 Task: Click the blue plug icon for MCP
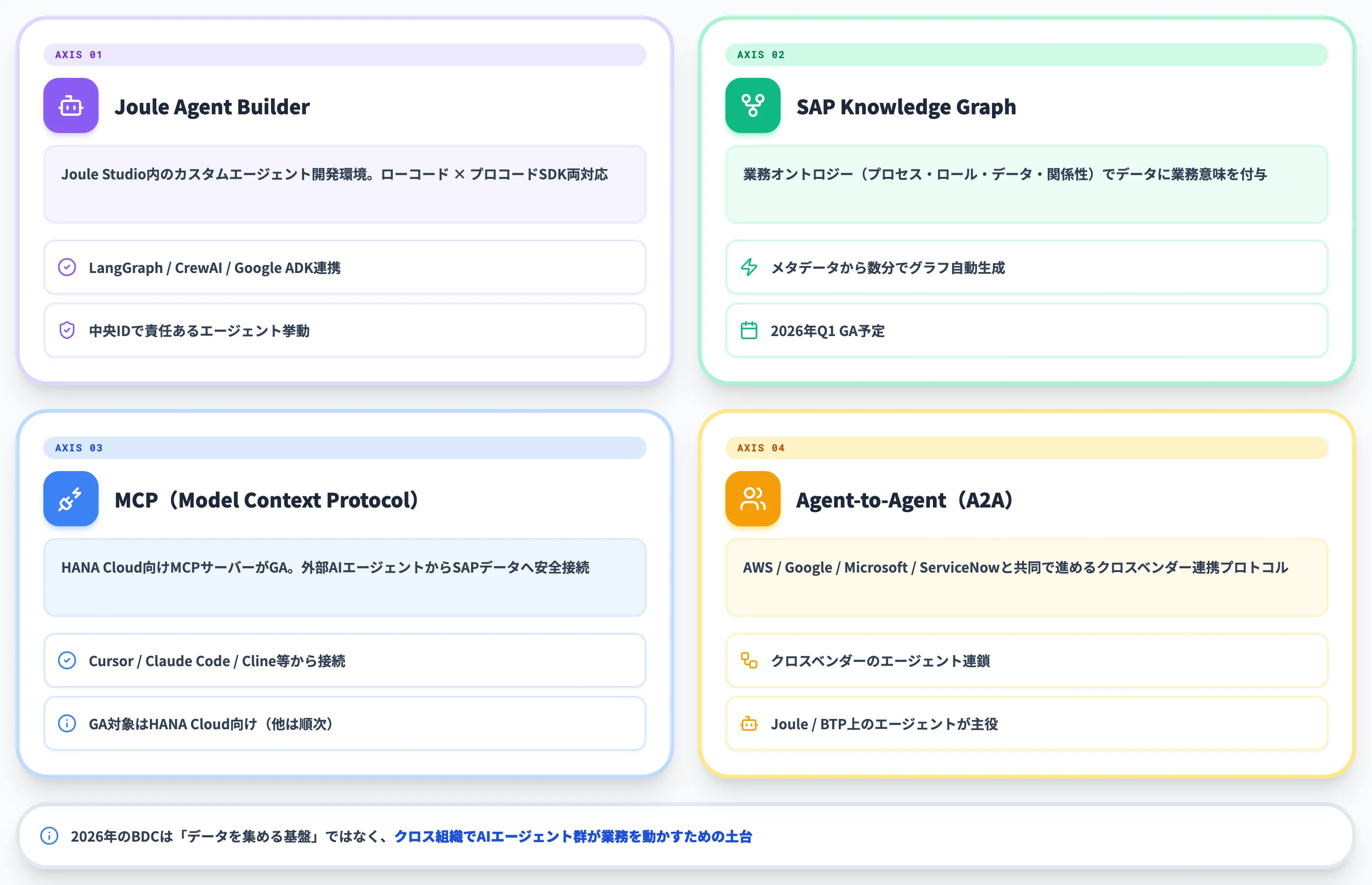tap(70, 499)
